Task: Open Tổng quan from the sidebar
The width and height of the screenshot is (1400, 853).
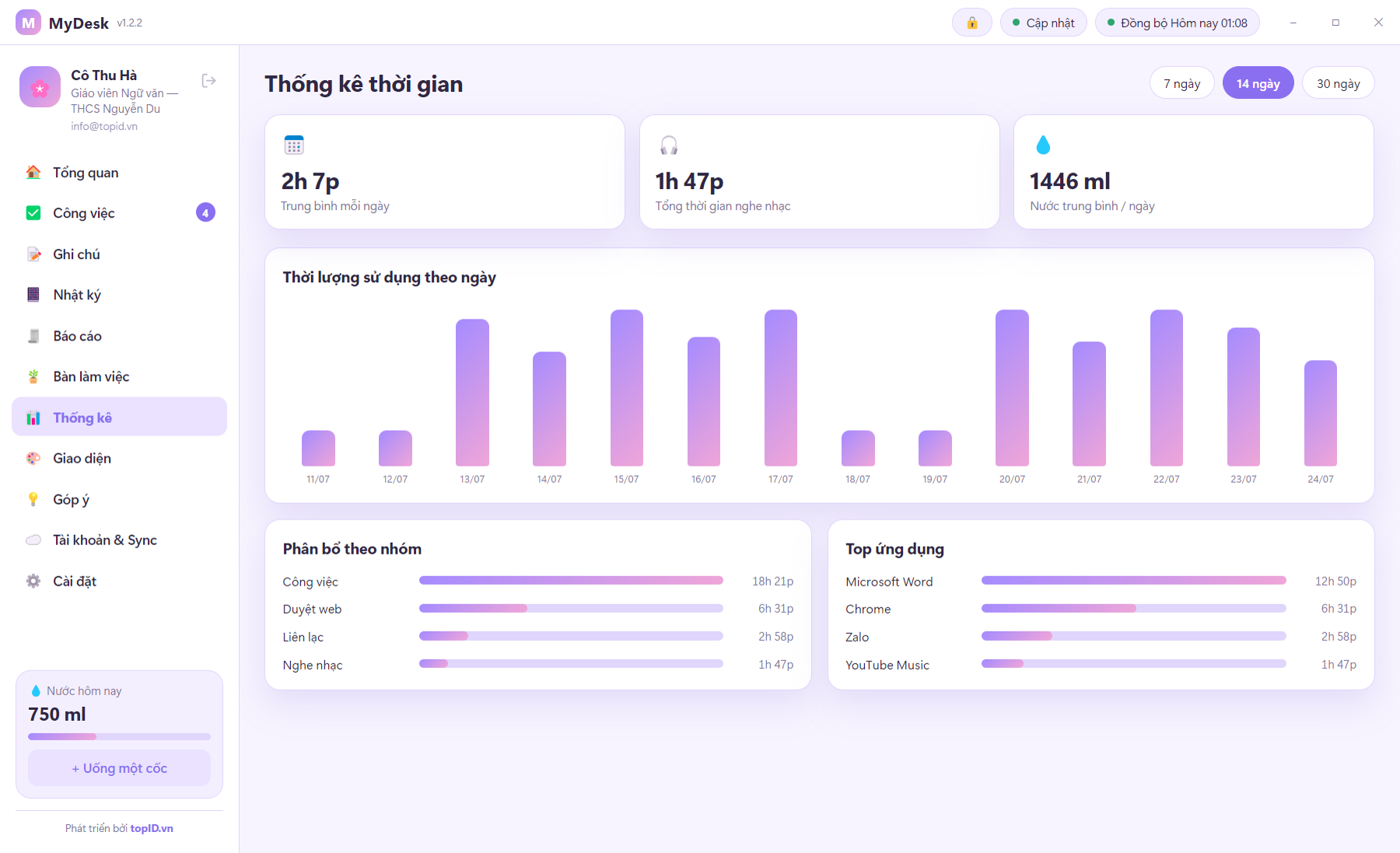Action: [x=119, y=173]
